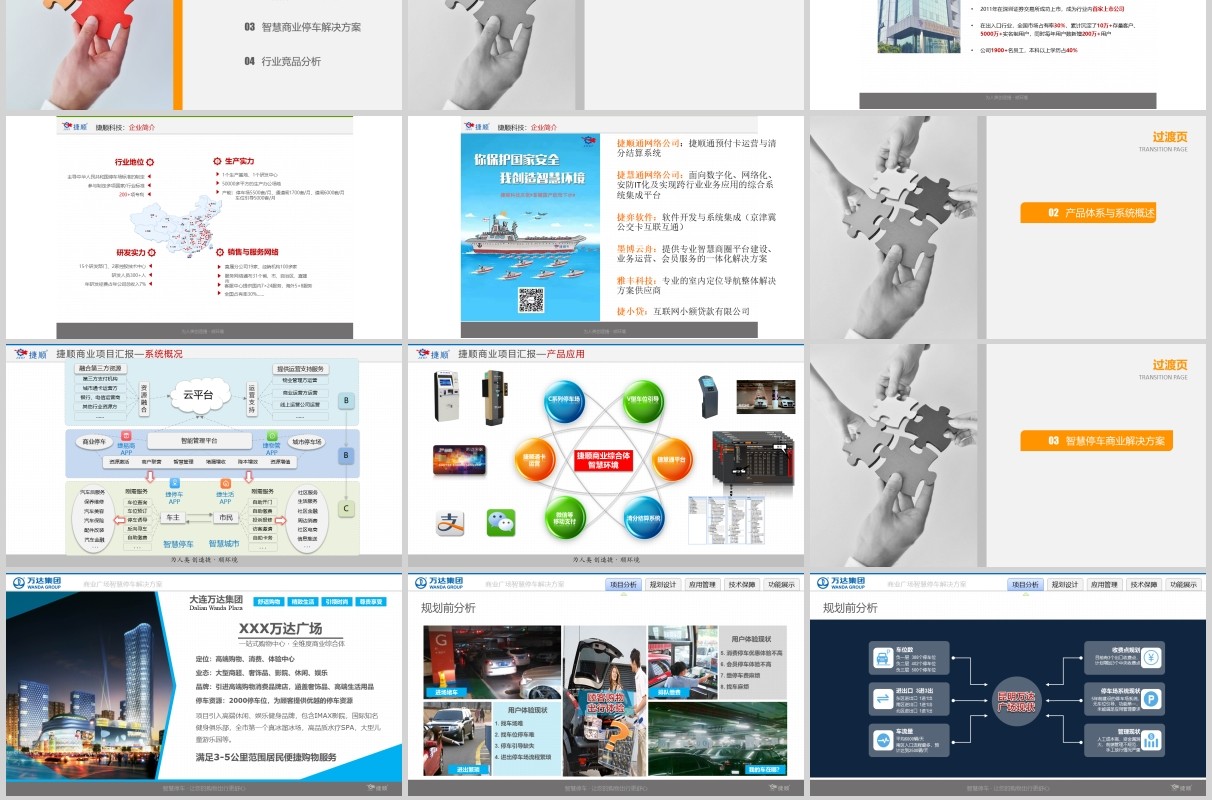
Task: Click the orange 雅丰科技 company name
Action: coord(637,280)
